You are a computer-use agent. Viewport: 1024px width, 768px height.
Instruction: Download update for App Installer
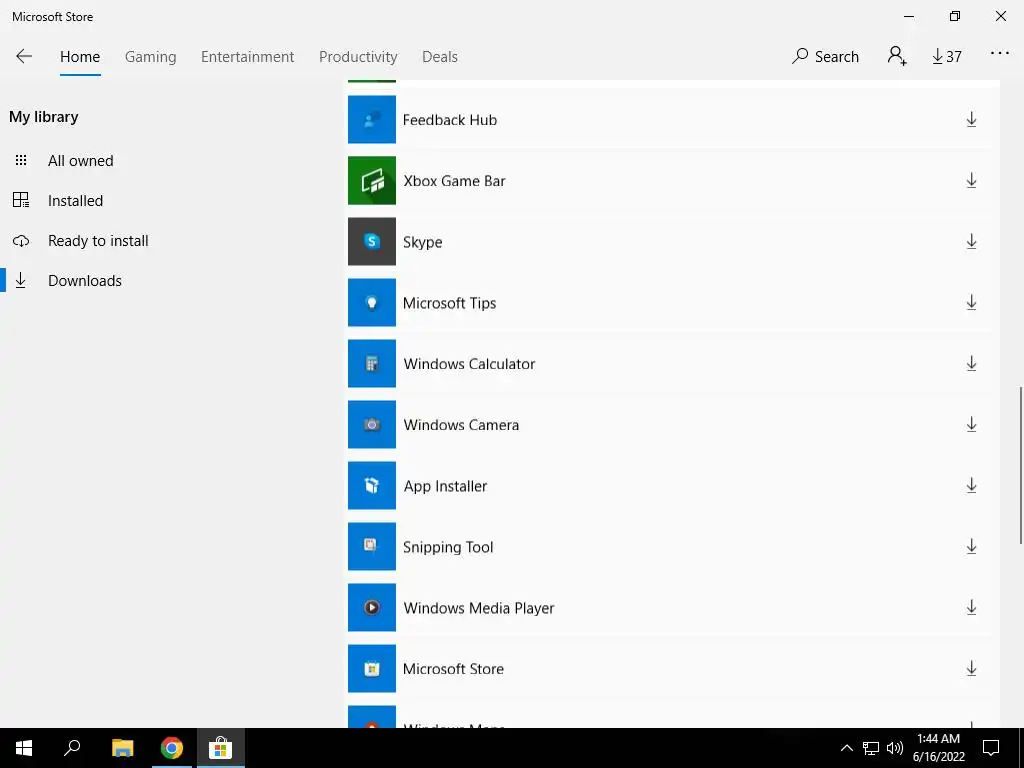point(971,485)
